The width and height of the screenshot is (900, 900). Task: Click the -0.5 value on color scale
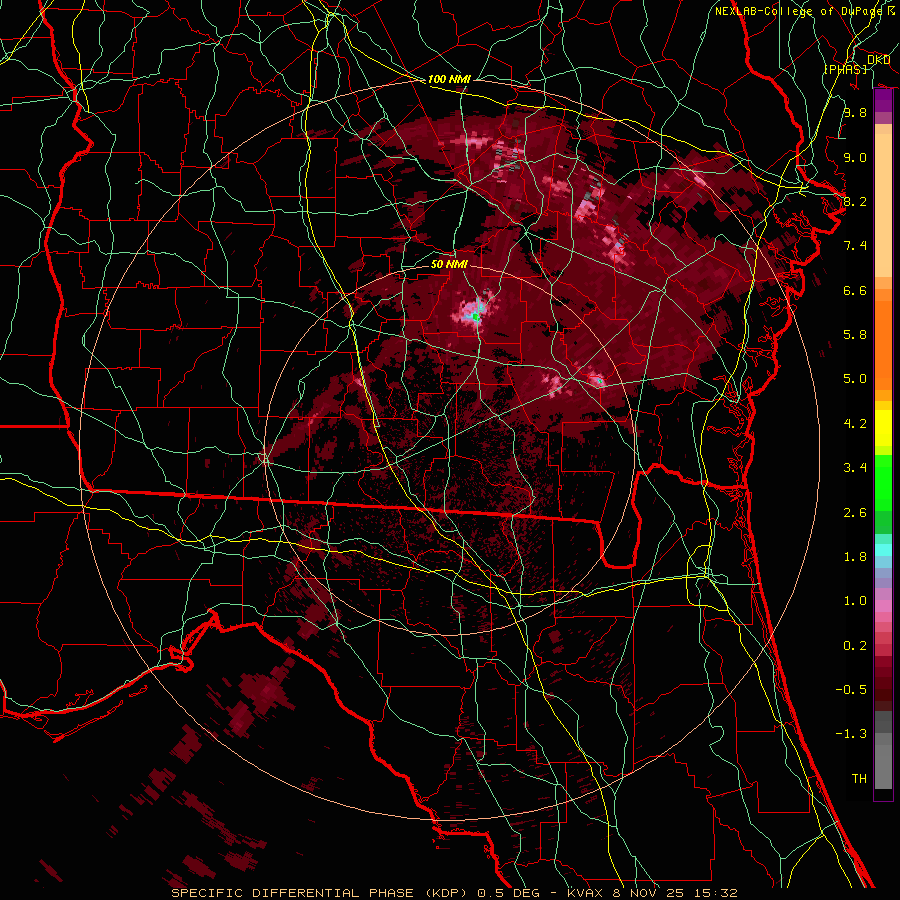852,690
